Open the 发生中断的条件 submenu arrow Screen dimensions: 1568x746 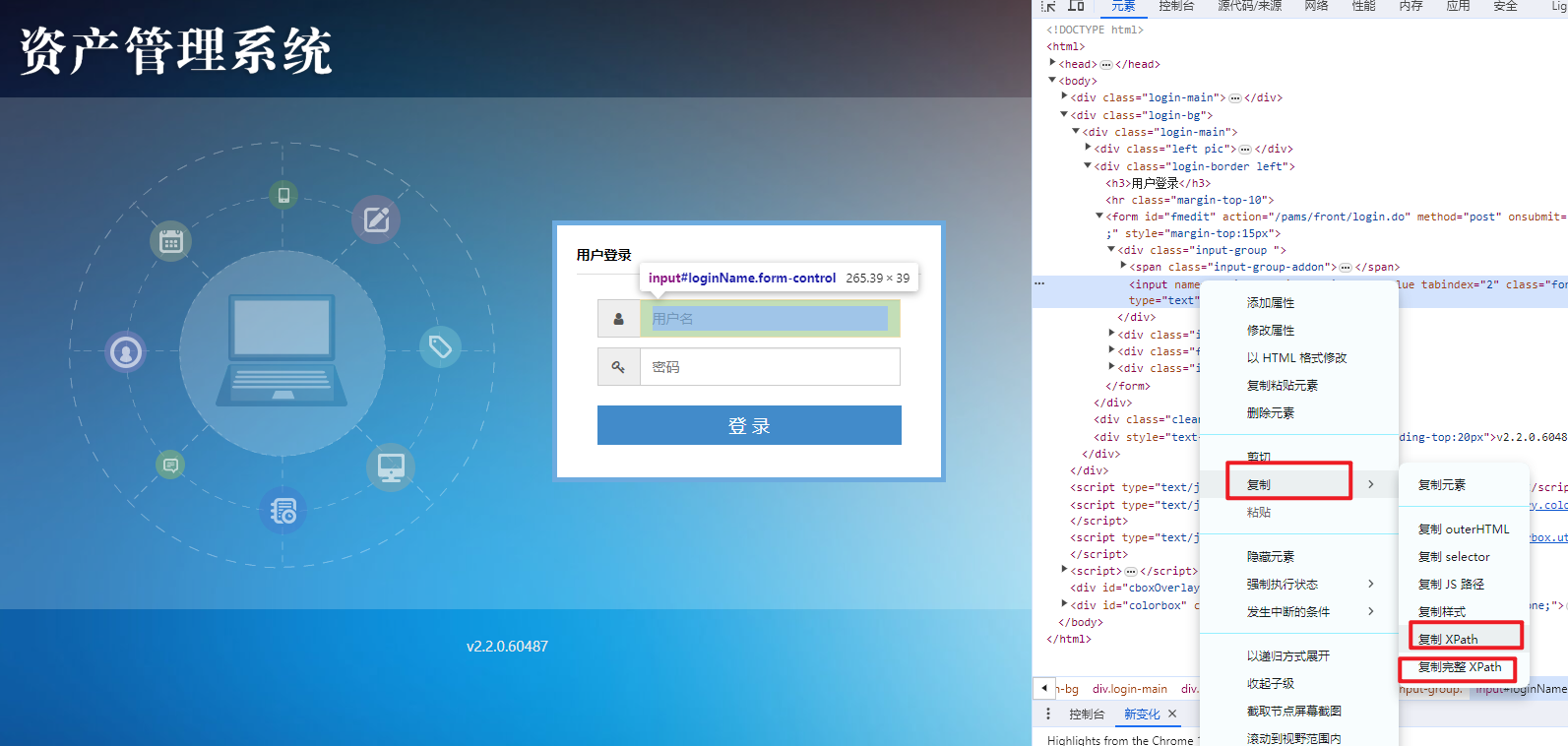(1370, 611)
